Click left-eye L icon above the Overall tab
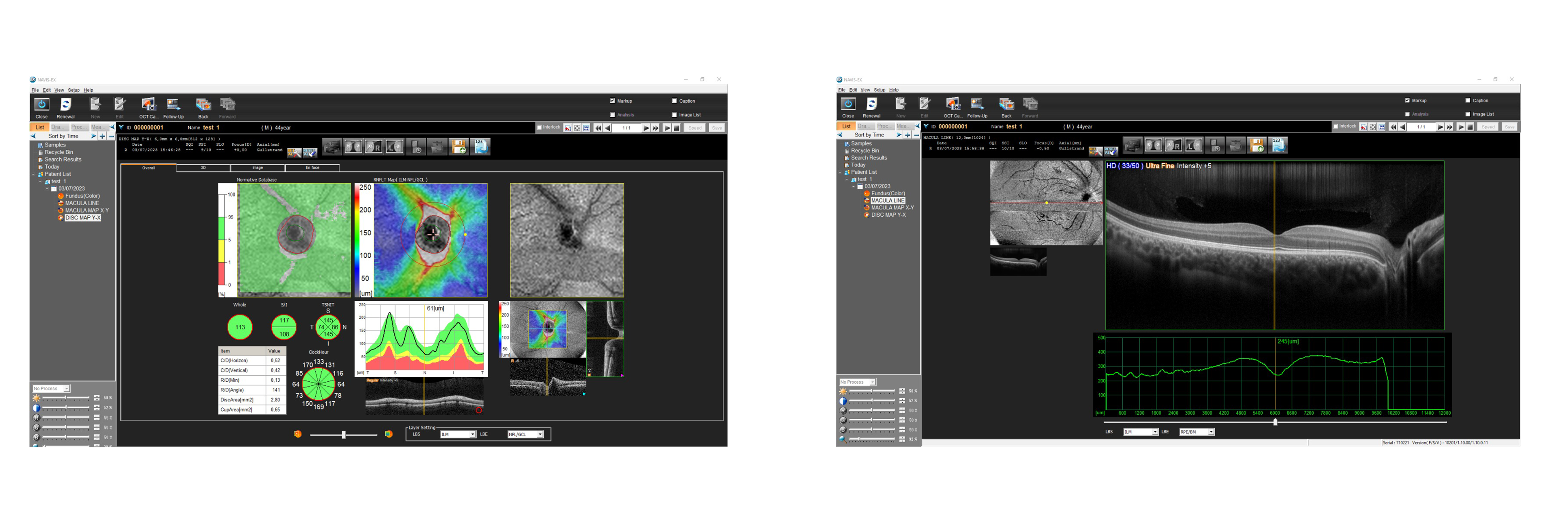This screenshot has width=1568, height=523. [x=395, y=147]
